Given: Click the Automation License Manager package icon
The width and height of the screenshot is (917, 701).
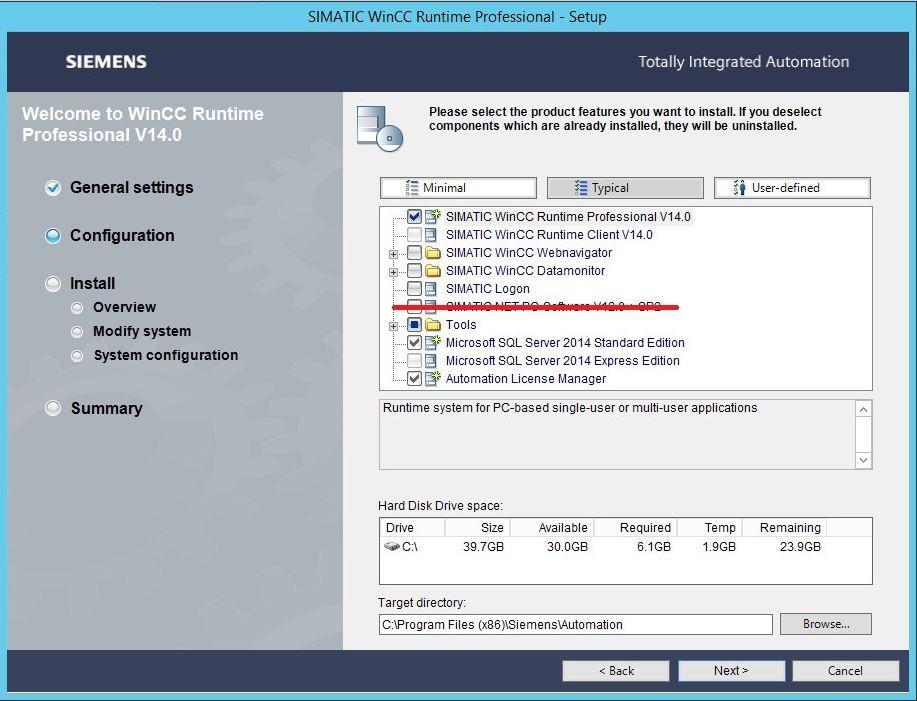Looking at the screenshot, I should pos(433,378).
